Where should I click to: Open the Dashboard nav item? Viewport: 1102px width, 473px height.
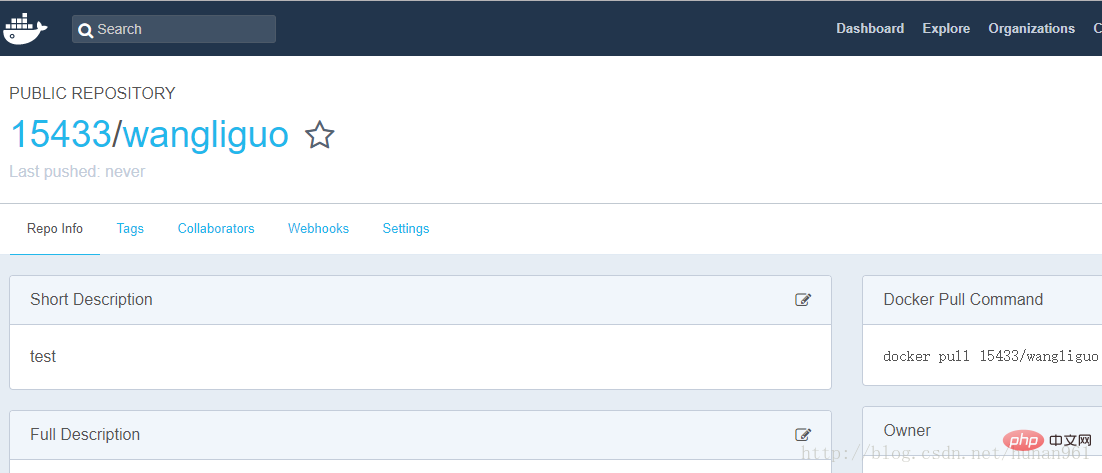[x=870, y=29]
